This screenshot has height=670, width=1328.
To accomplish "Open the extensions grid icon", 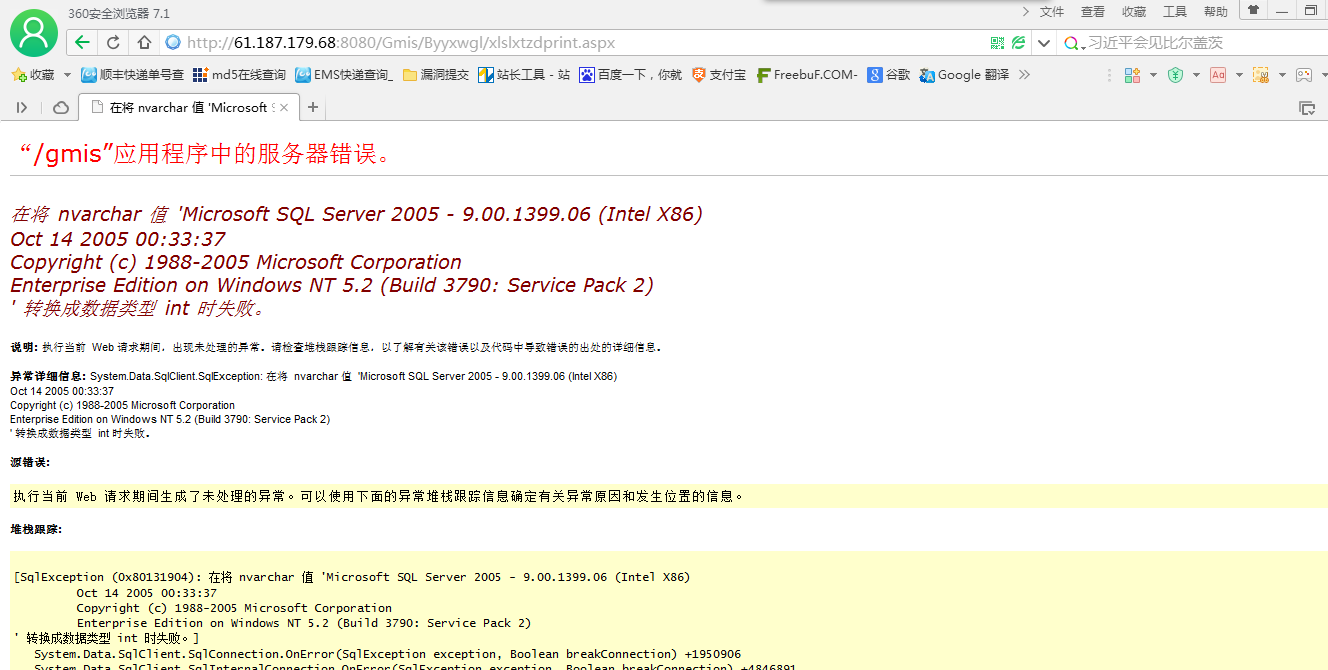I will click(1132, 75).
